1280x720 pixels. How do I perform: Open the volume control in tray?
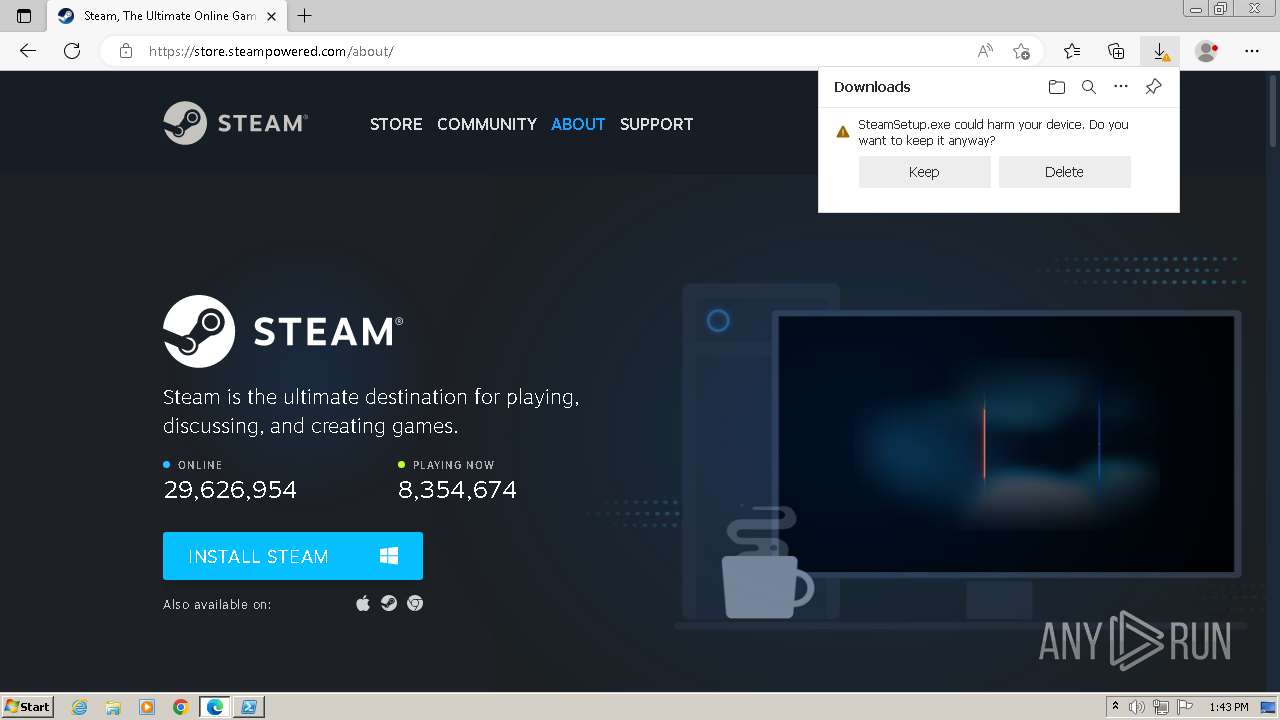[x=1137, y=707]
